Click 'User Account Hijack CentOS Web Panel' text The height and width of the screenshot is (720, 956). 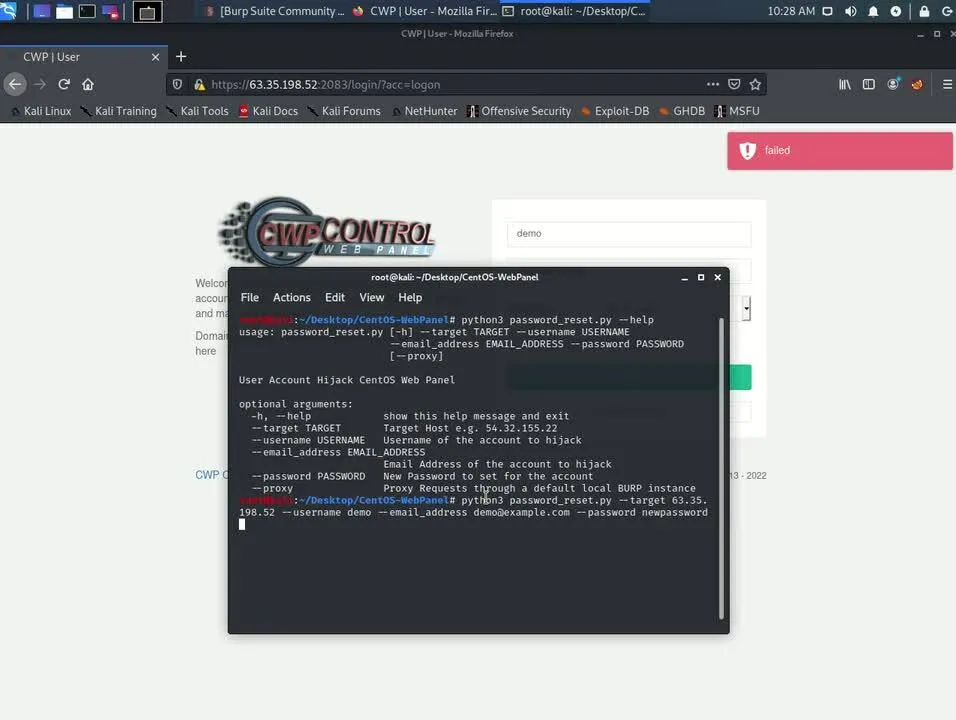click(346, 380)
